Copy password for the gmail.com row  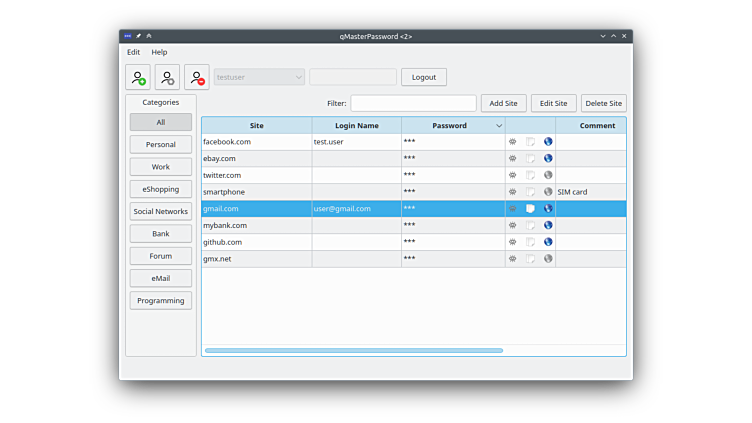(x=531, y=209)
